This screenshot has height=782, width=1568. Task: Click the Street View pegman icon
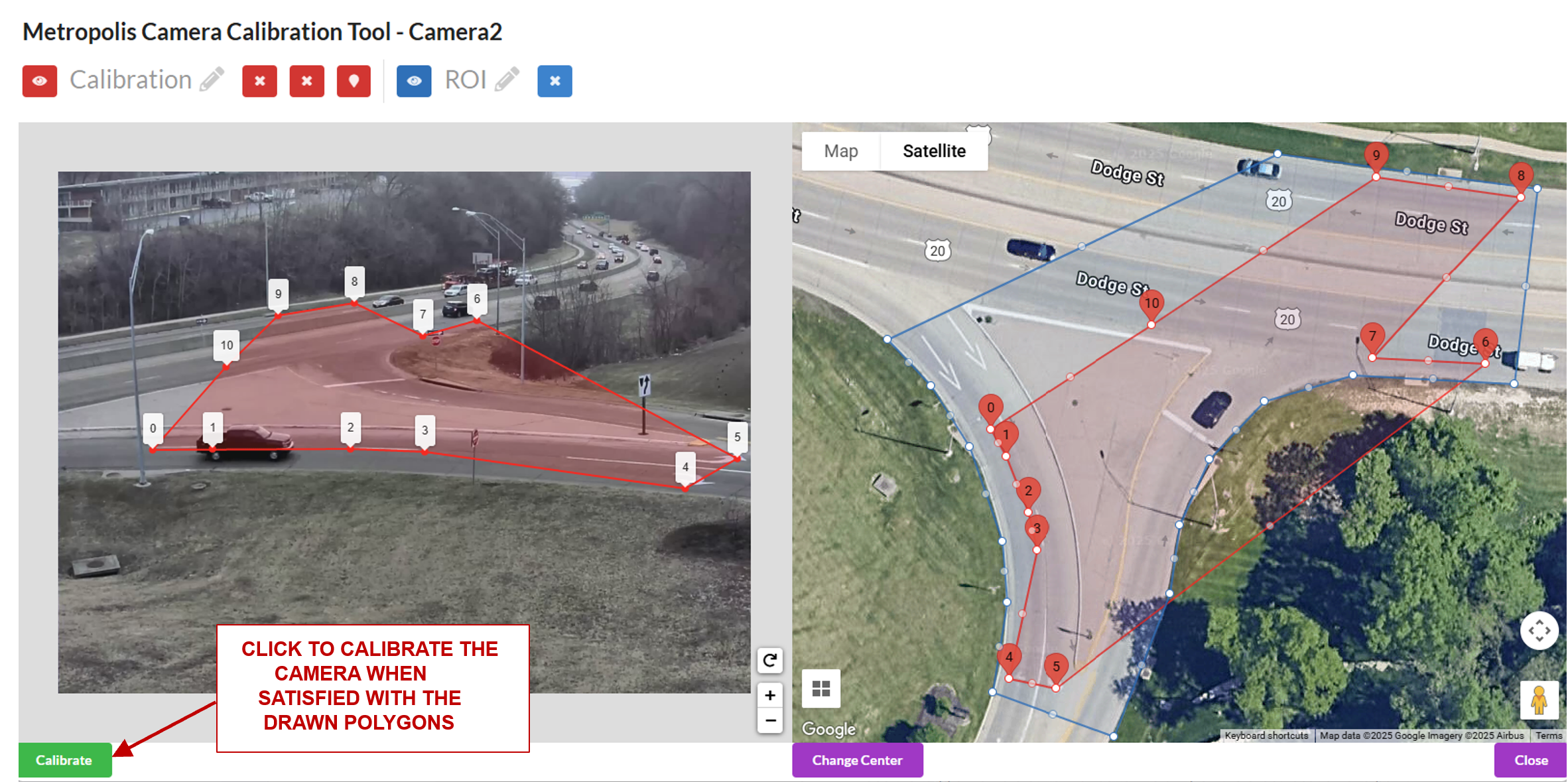tap(1539, 700)
